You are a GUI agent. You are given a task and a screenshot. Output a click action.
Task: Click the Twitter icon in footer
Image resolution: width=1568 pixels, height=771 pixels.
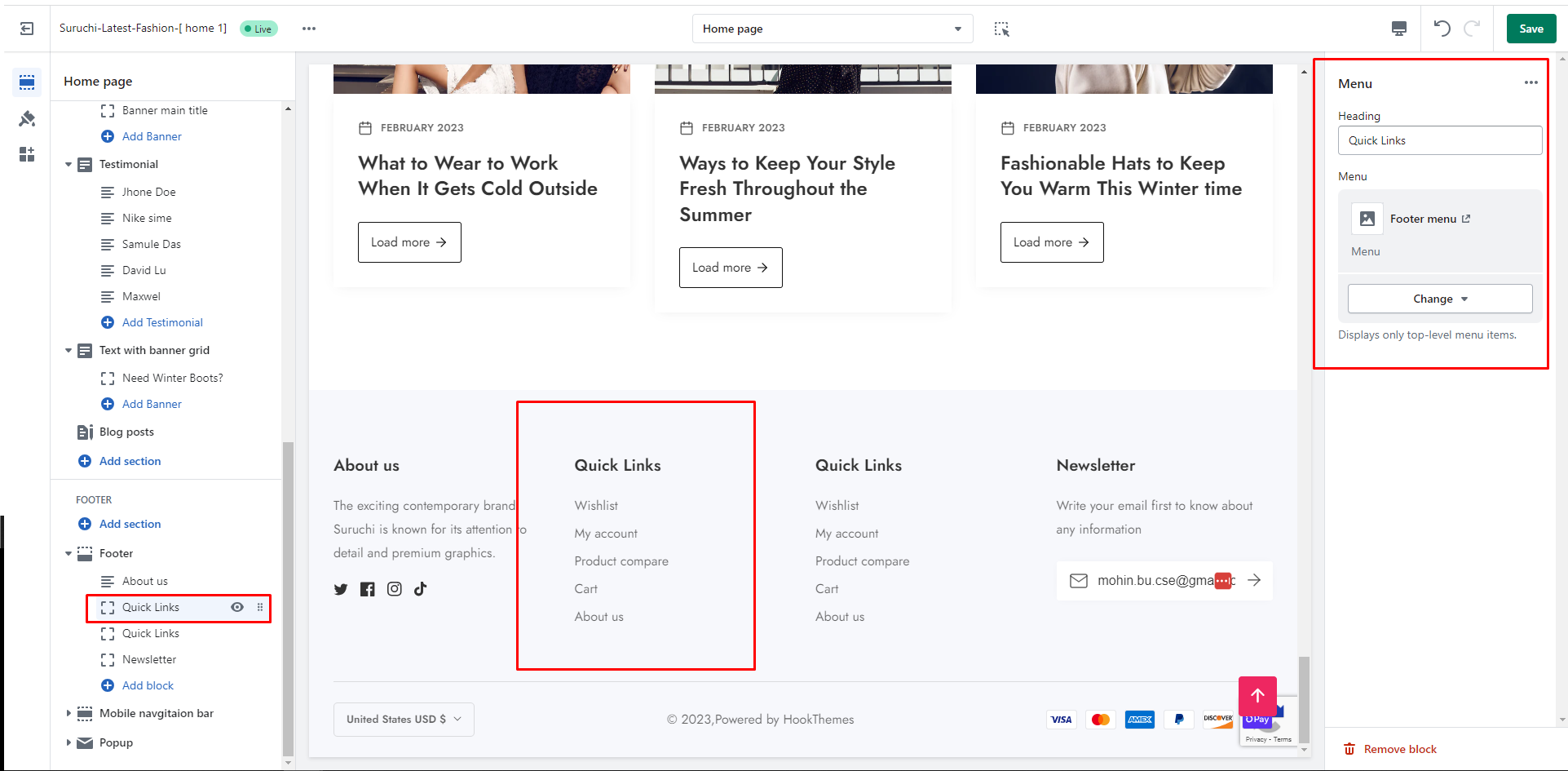[x=341, y=589]
